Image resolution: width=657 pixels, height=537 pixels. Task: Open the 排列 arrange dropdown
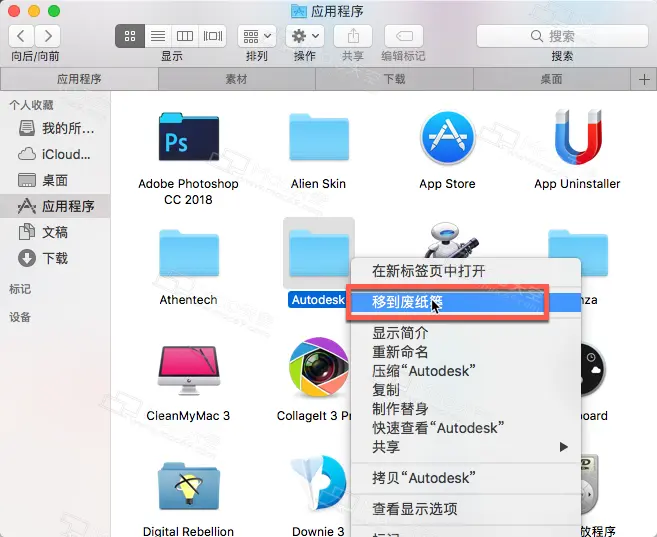(x=257, y=36)
